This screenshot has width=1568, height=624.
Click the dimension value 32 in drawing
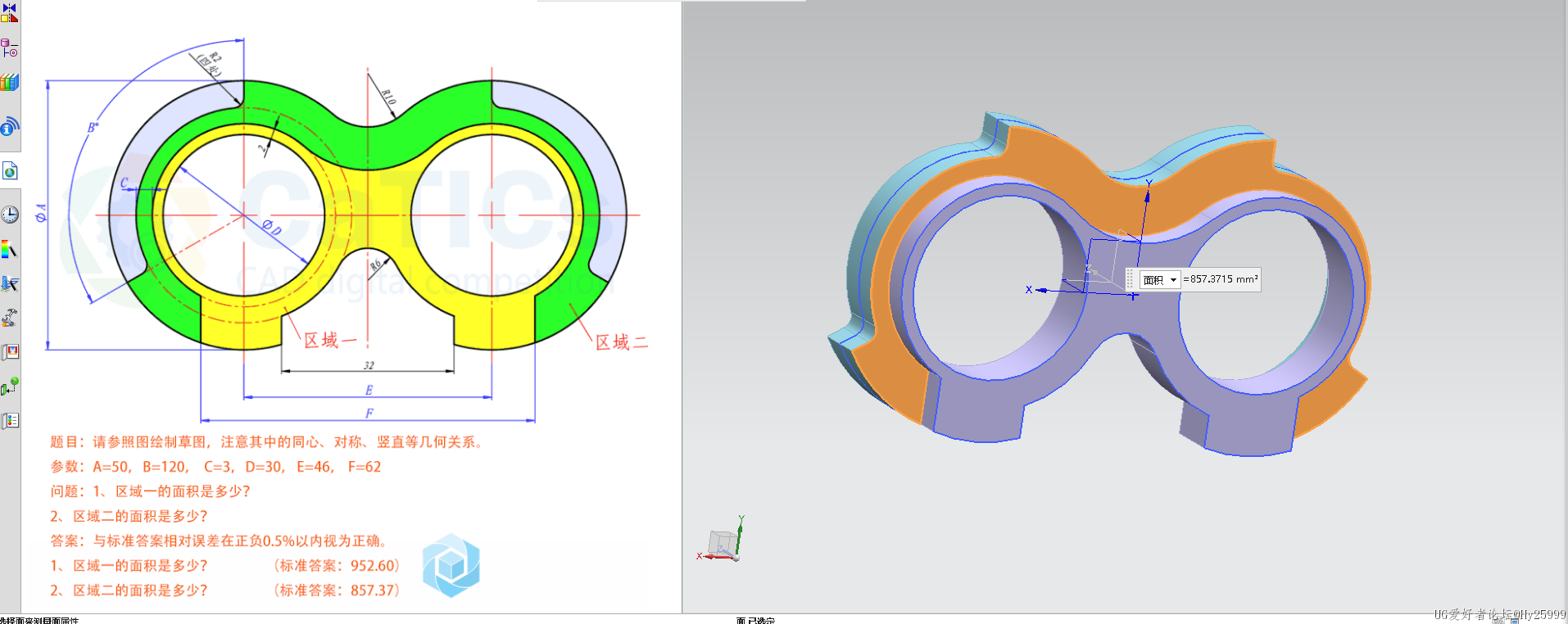(x=369, y=365)
